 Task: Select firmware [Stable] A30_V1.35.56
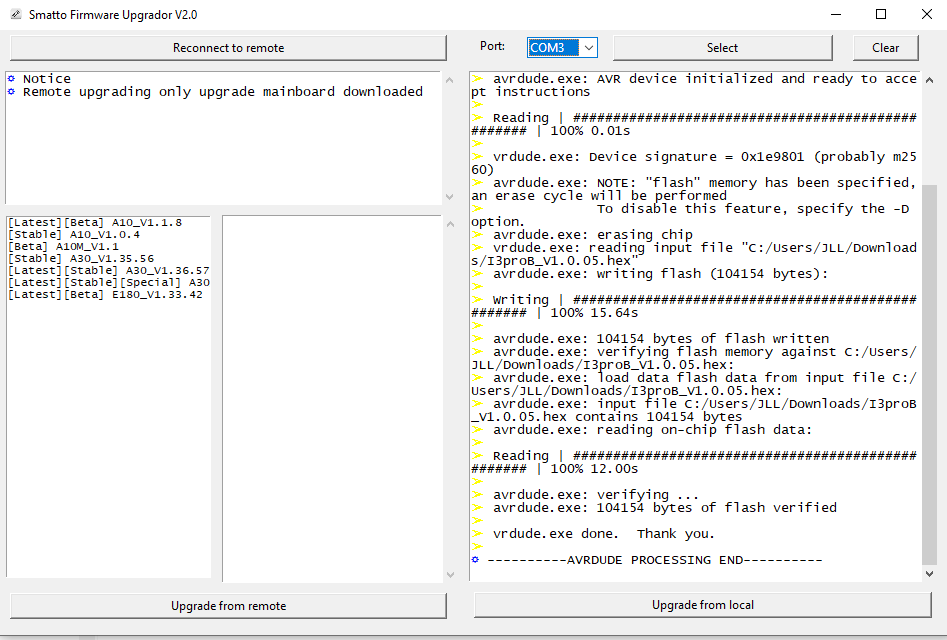[81, 258]
